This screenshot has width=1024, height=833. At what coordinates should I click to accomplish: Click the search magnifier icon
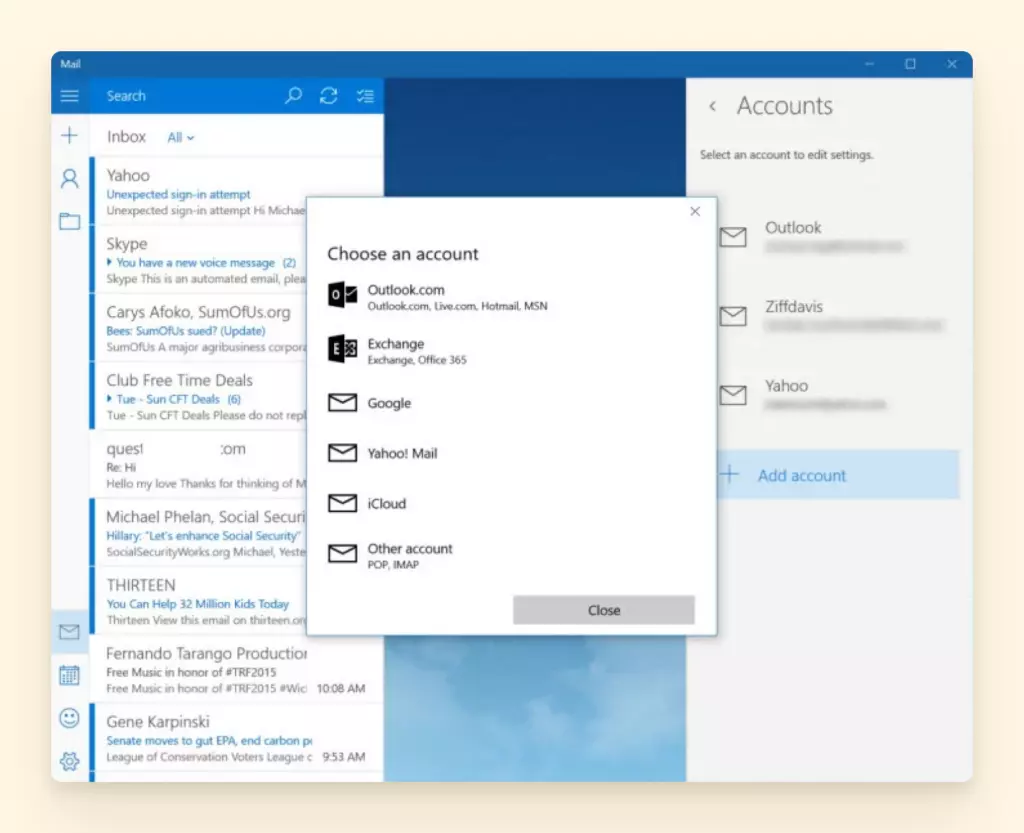[294, 95]
